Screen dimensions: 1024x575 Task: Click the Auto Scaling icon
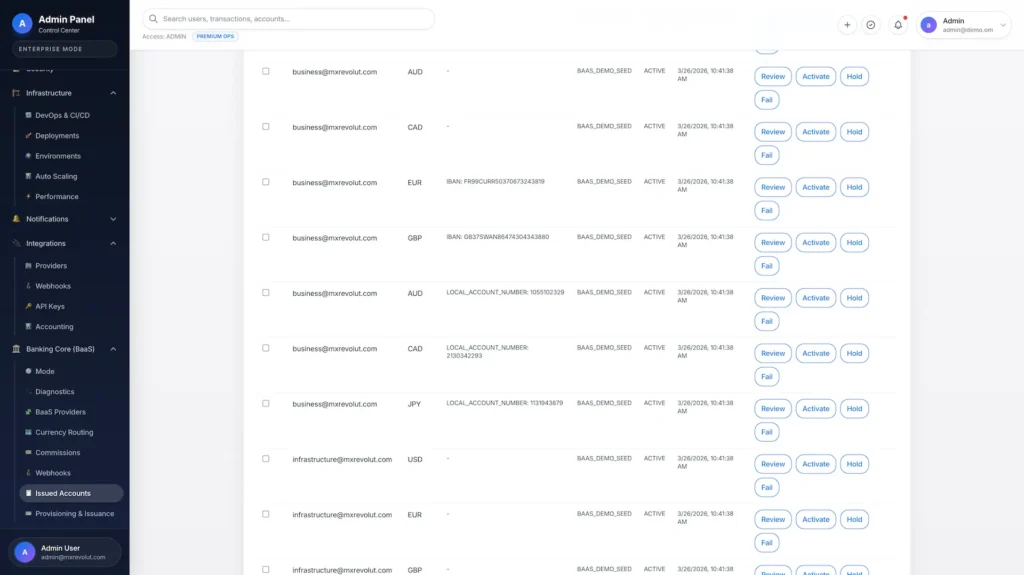28,176
